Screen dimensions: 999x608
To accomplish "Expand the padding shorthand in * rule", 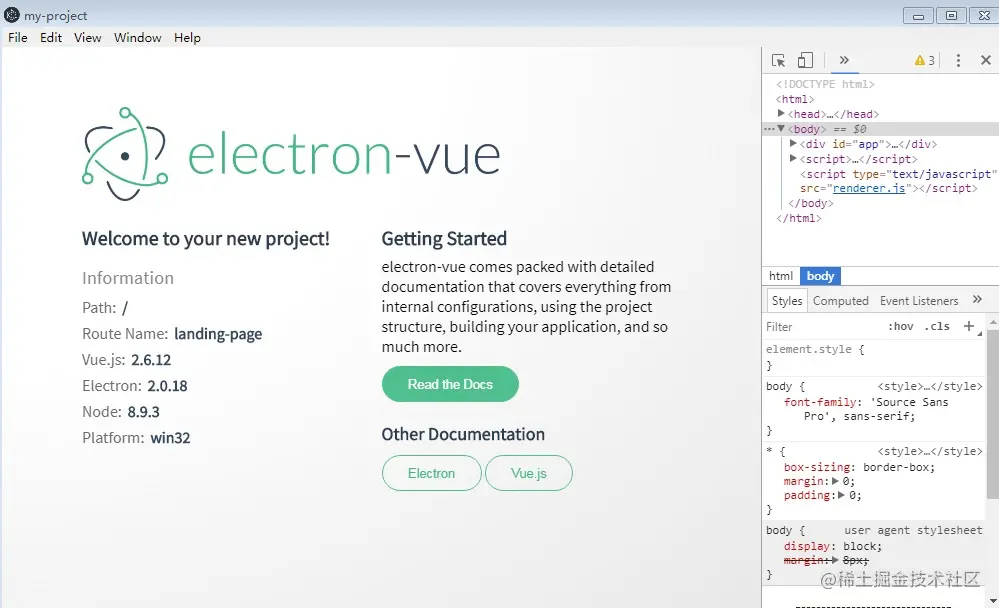I will click(x=841, y=495).
